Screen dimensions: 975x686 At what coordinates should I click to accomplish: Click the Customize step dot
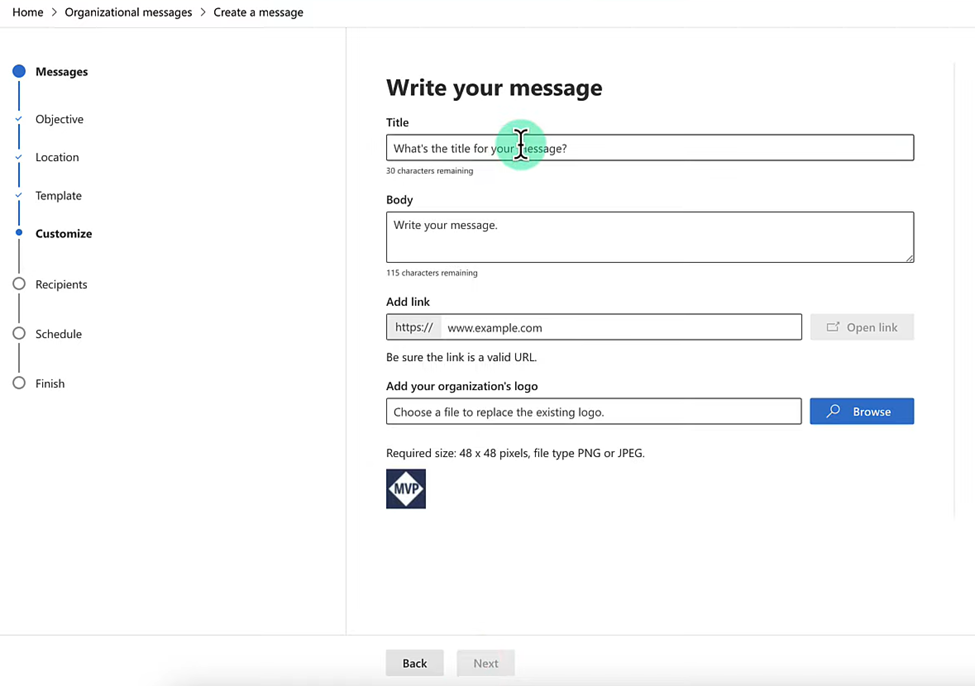click(19, 233)
